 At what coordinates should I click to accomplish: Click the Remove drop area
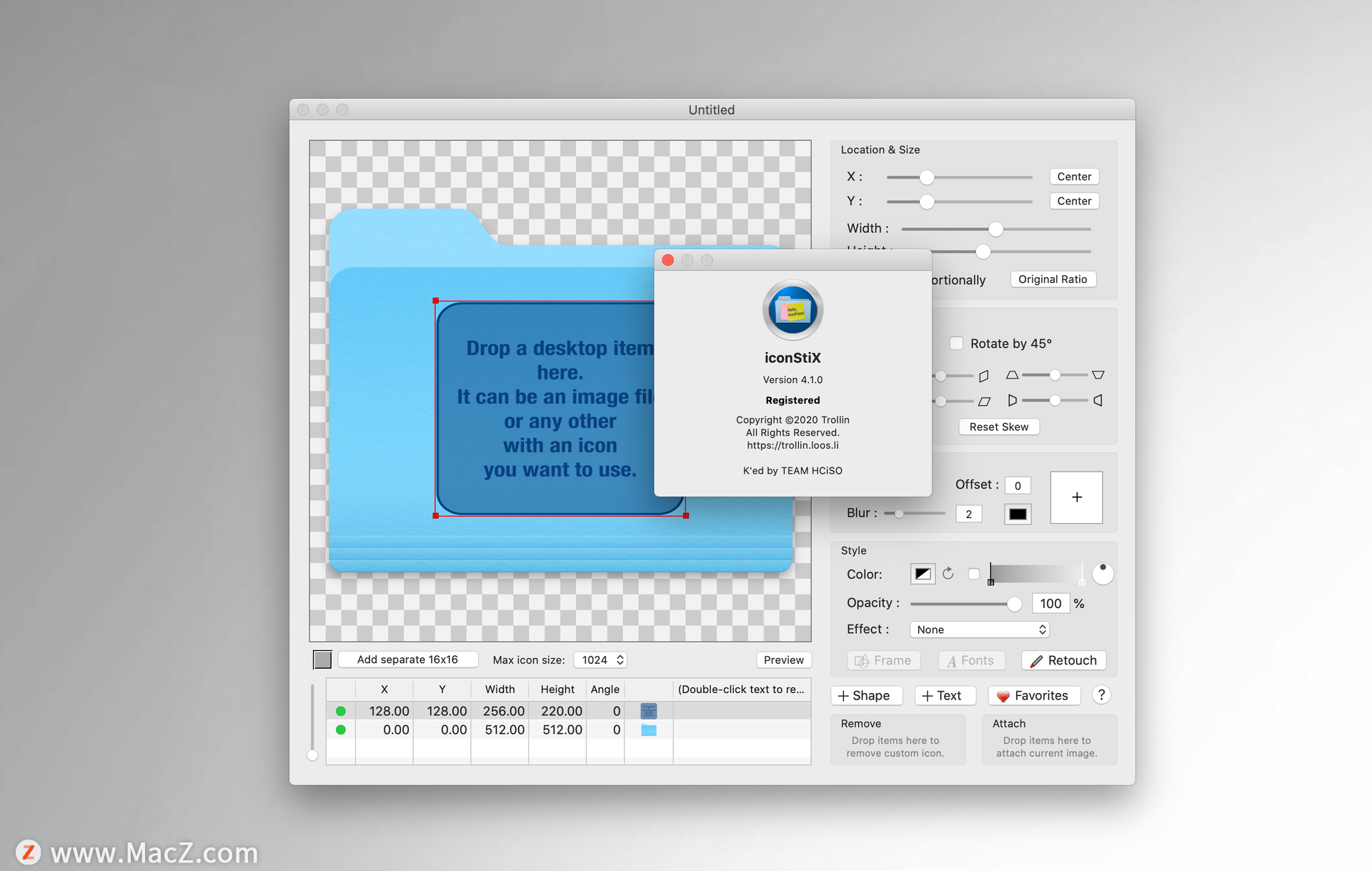coord(898,740)
